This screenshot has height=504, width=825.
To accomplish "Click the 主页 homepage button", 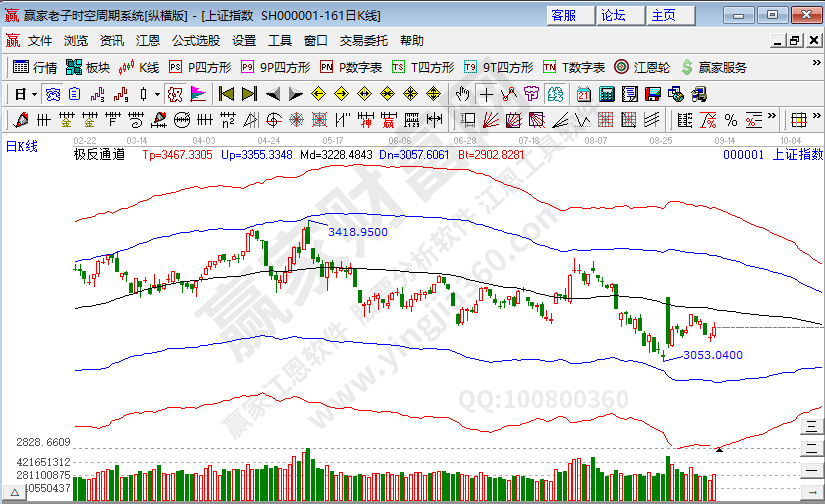I will [x=663, y=15].
